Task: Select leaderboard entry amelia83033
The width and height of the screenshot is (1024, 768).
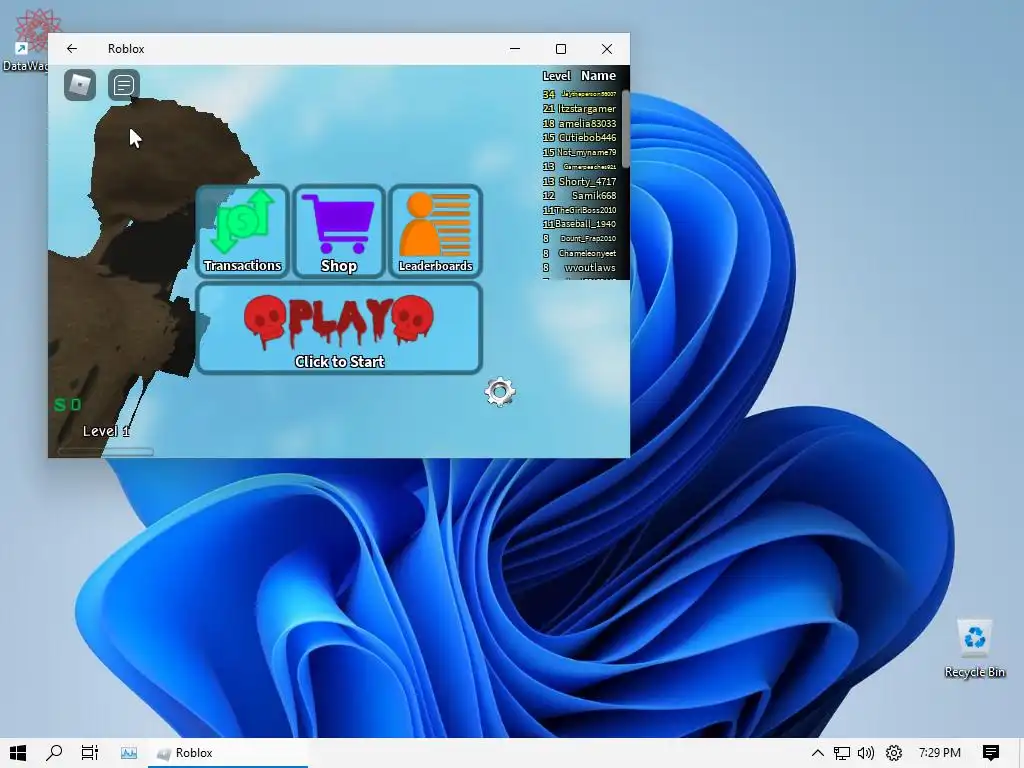Action: point(579,123)
